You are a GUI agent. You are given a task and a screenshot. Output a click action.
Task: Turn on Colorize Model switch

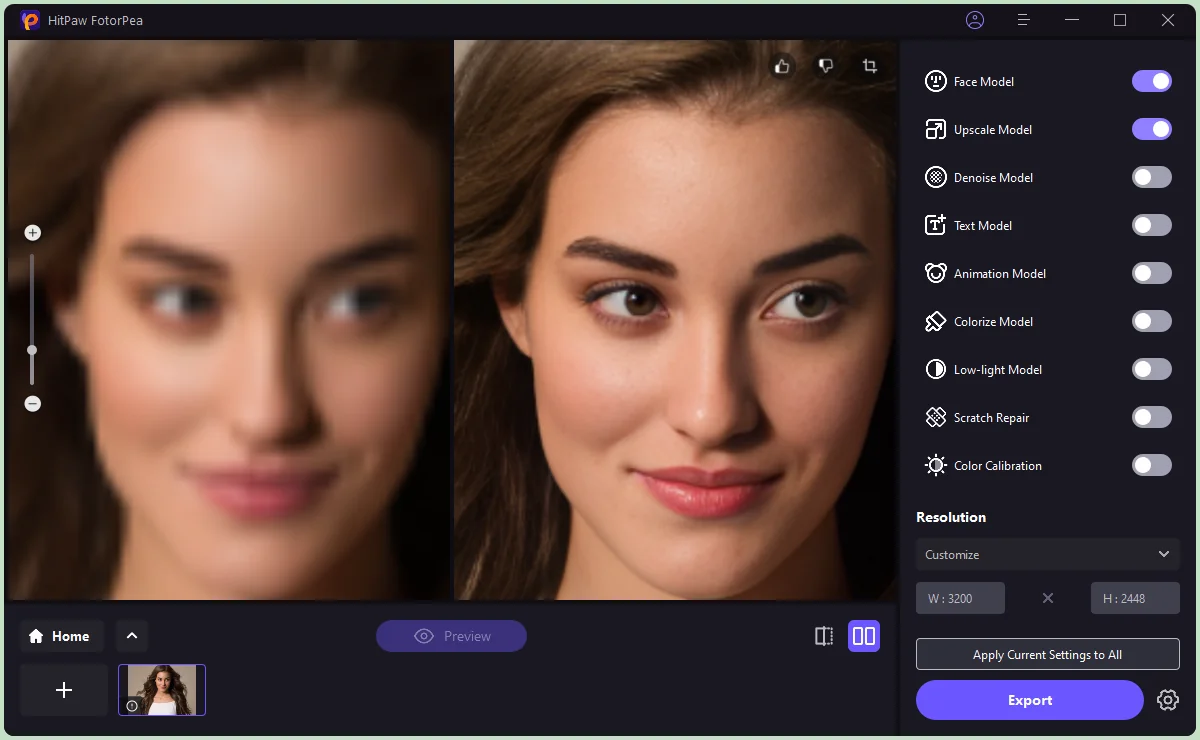click(1151, 322)
